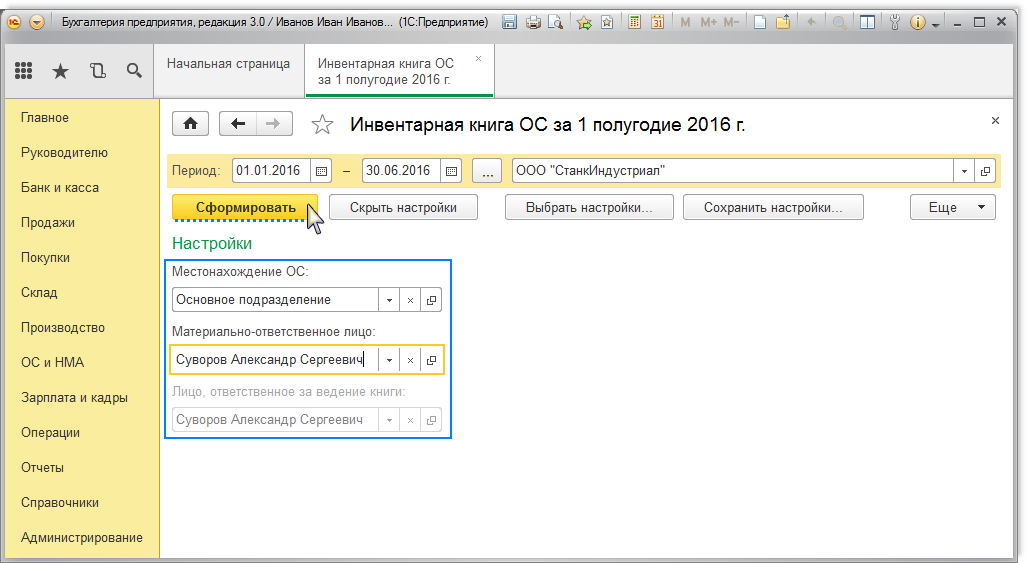Click organization field ООО "СтанкИндустриал"
This screenshot has width=1027, height=563.
click(x=732, y=171)
